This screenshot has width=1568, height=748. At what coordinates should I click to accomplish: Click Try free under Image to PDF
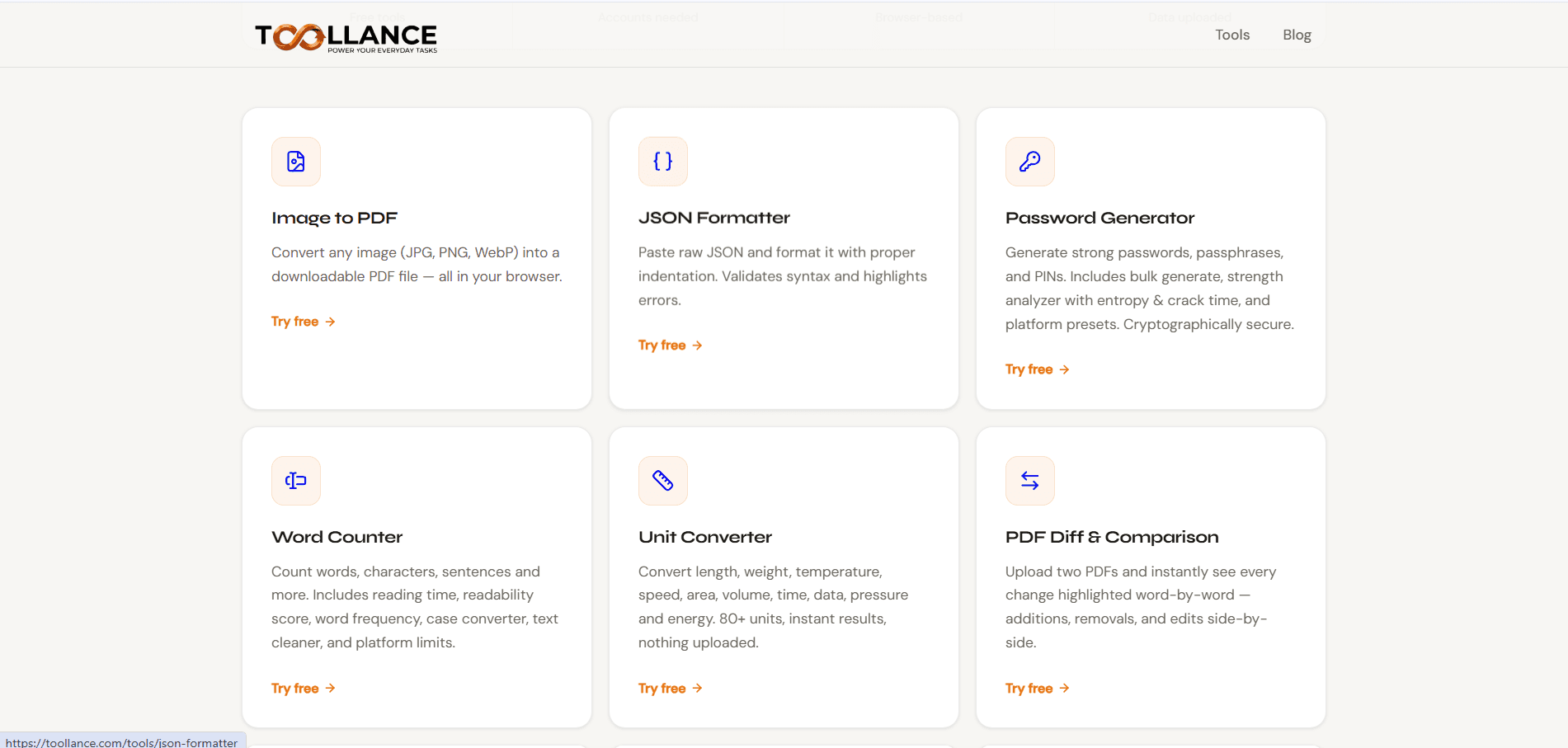coord(304,322)
